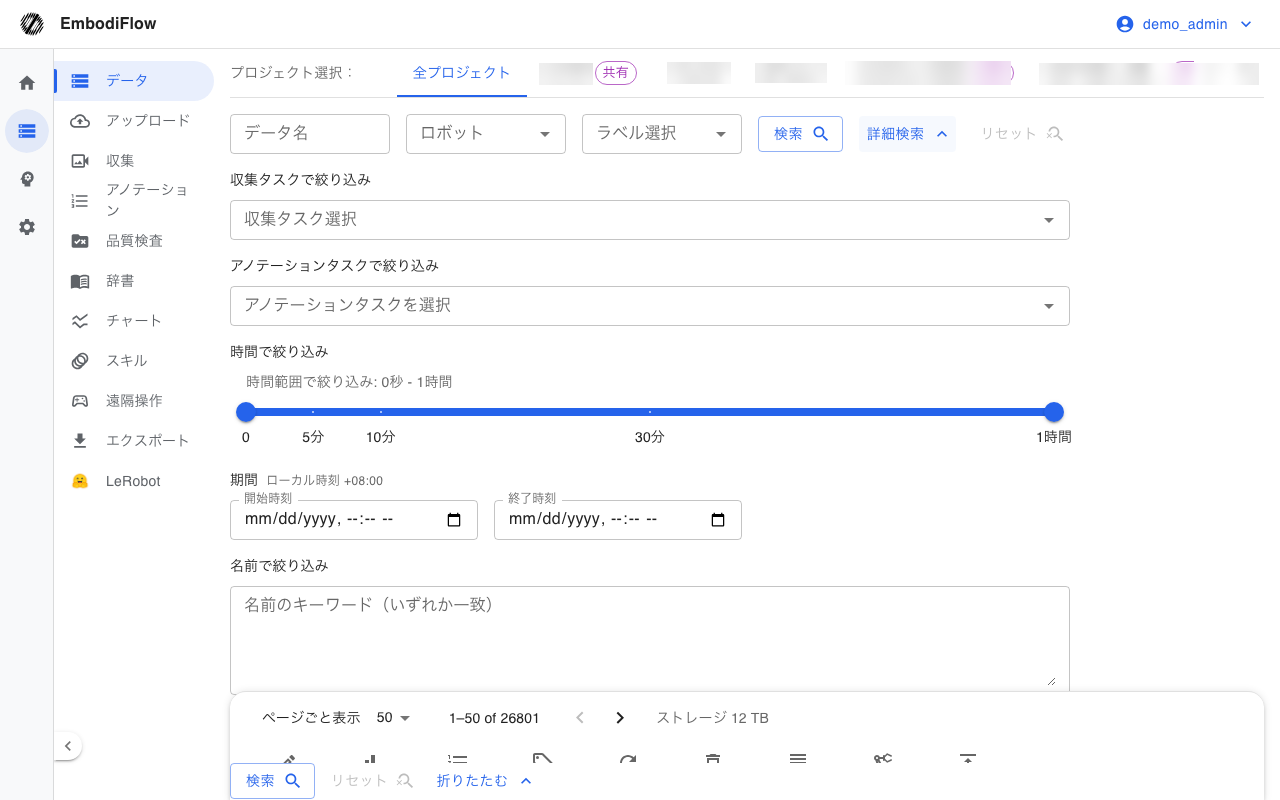Click the brain AI icon in the left rail
The width and height of the screenshot is (1280, 800).
pos(27,179)
